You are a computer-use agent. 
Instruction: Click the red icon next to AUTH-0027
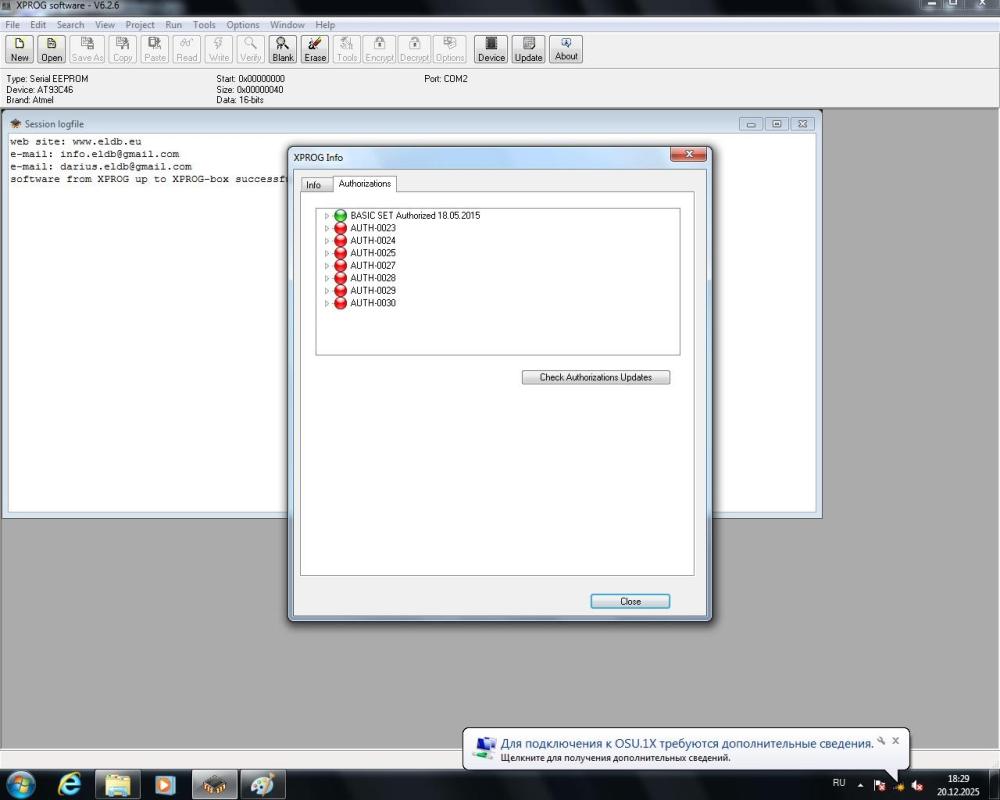(x=341, y=265)
